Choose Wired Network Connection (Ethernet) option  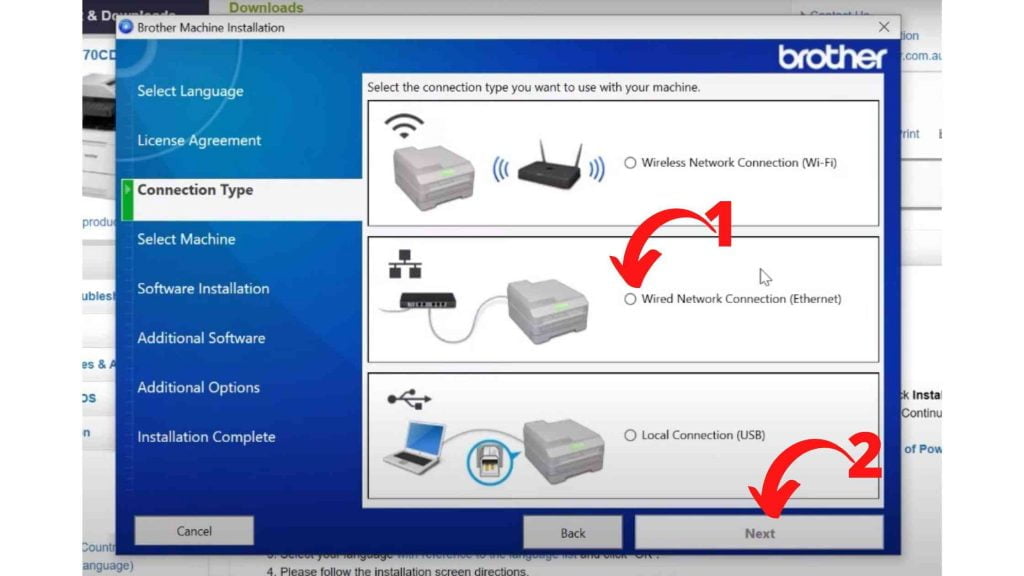click(x=630, y=299)
